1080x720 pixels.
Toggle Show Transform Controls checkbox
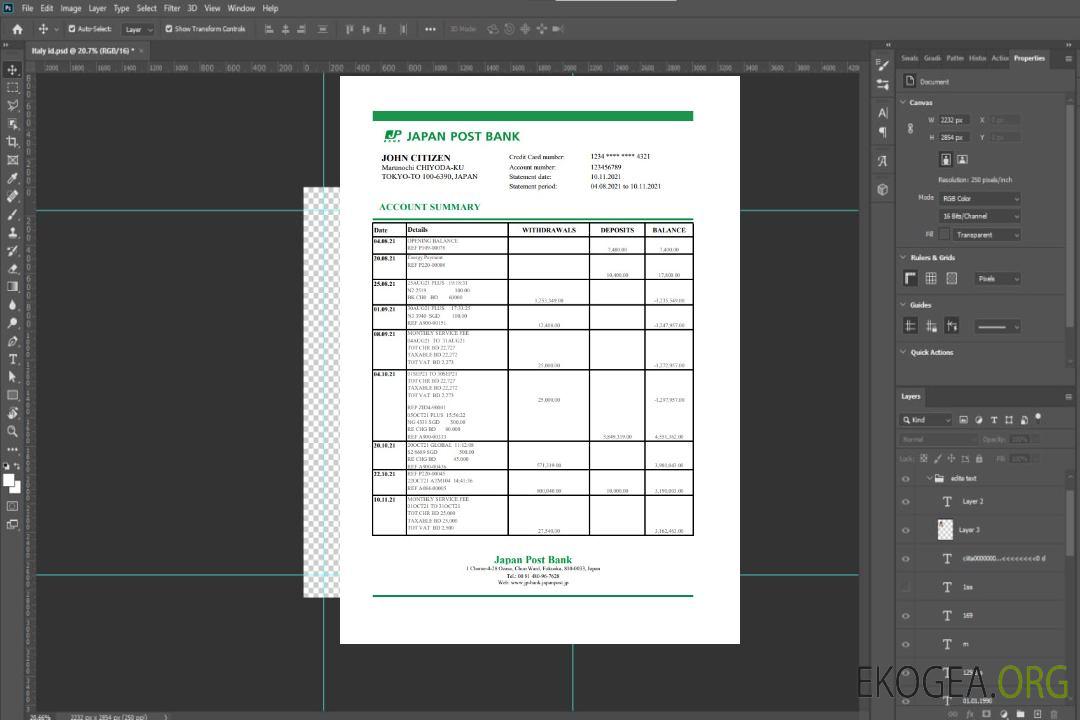[x=169, y=29]
